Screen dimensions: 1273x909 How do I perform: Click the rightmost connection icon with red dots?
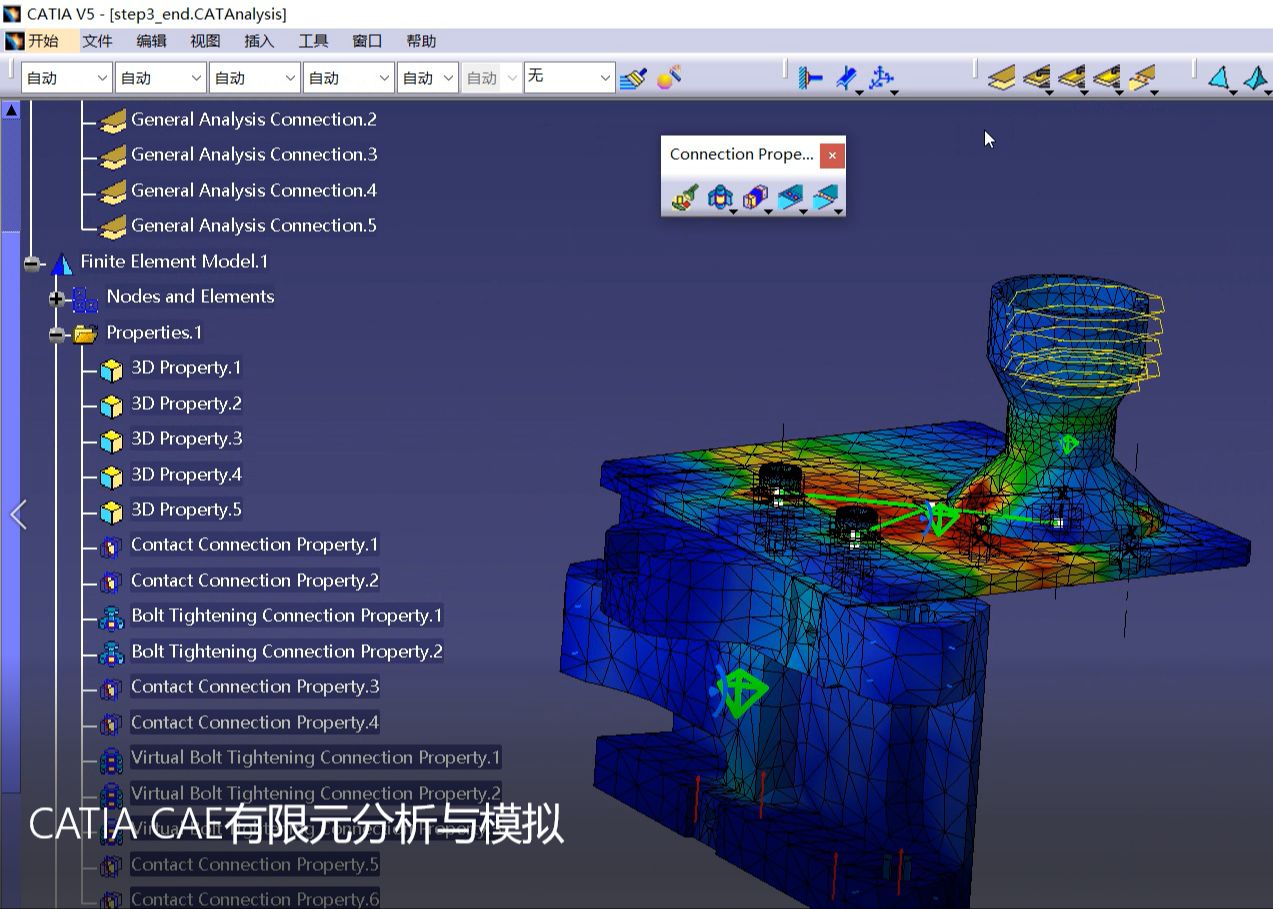[x=1142, y=77]
